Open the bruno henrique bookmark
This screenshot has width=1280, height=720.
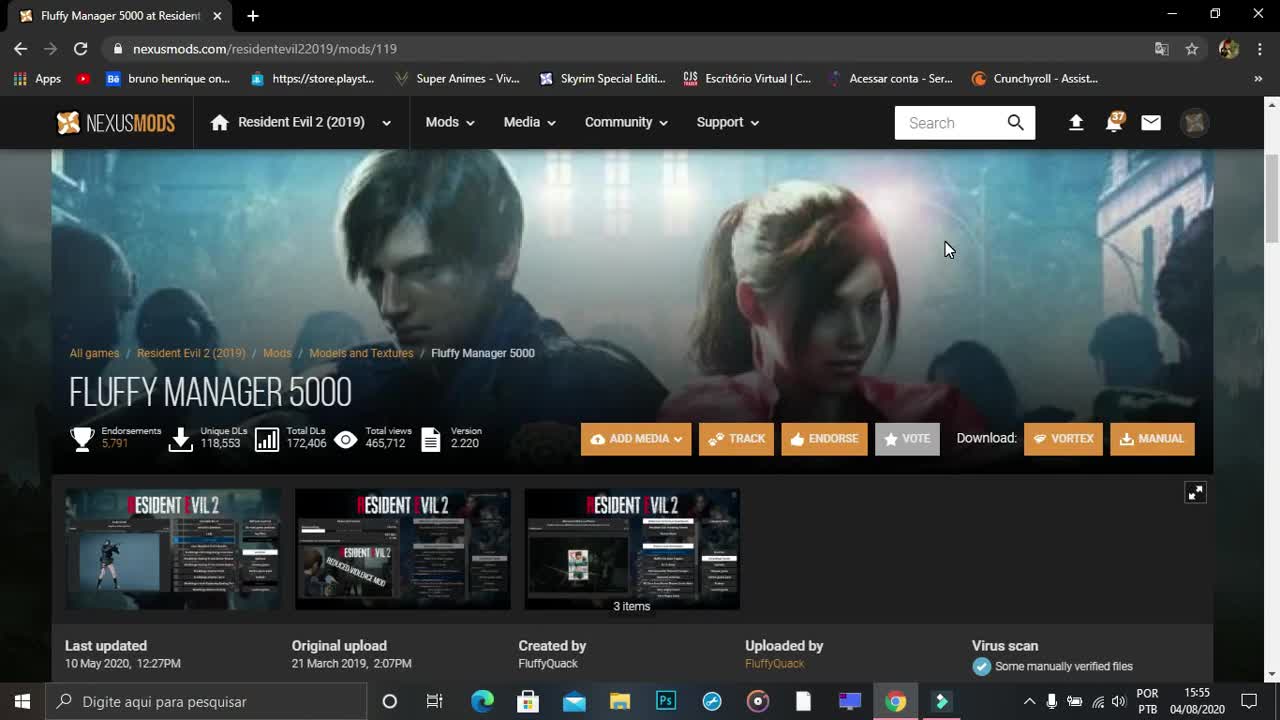click(168, 78)
